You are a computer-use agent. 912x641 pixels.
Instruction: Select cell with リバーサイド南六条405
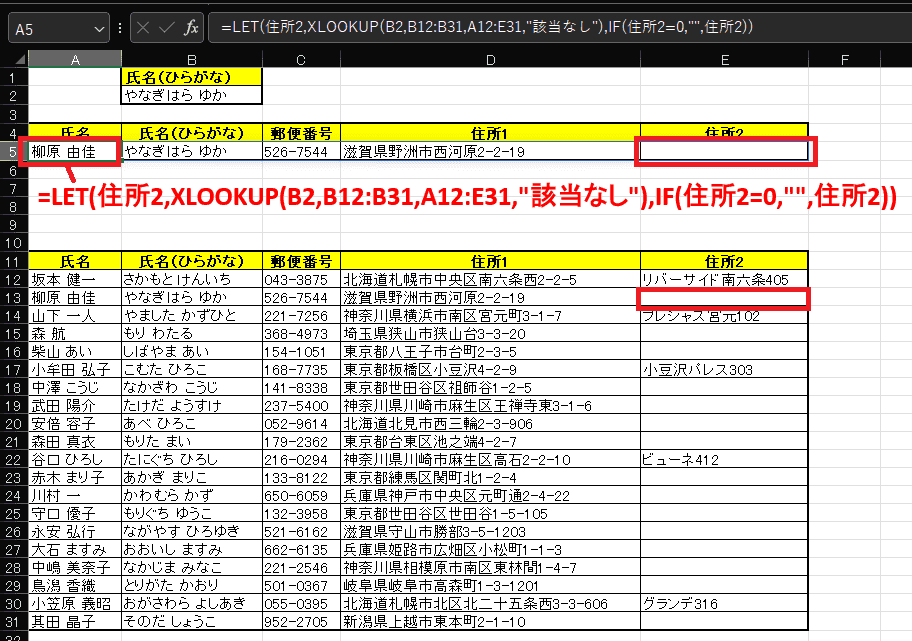(723, 280)
